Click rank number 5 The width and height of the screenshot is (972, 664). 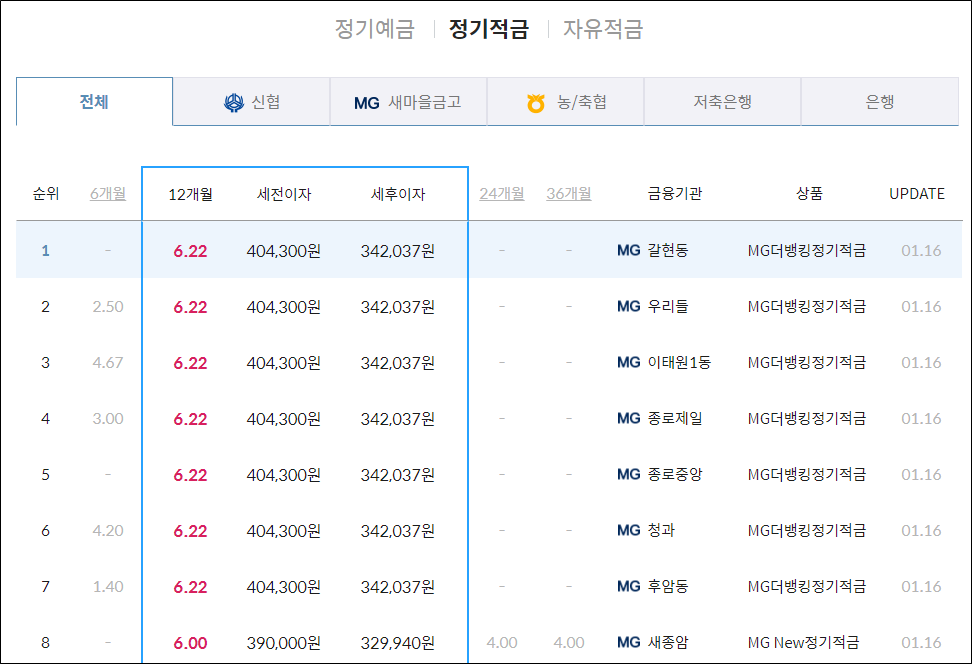tap(45, 474)
